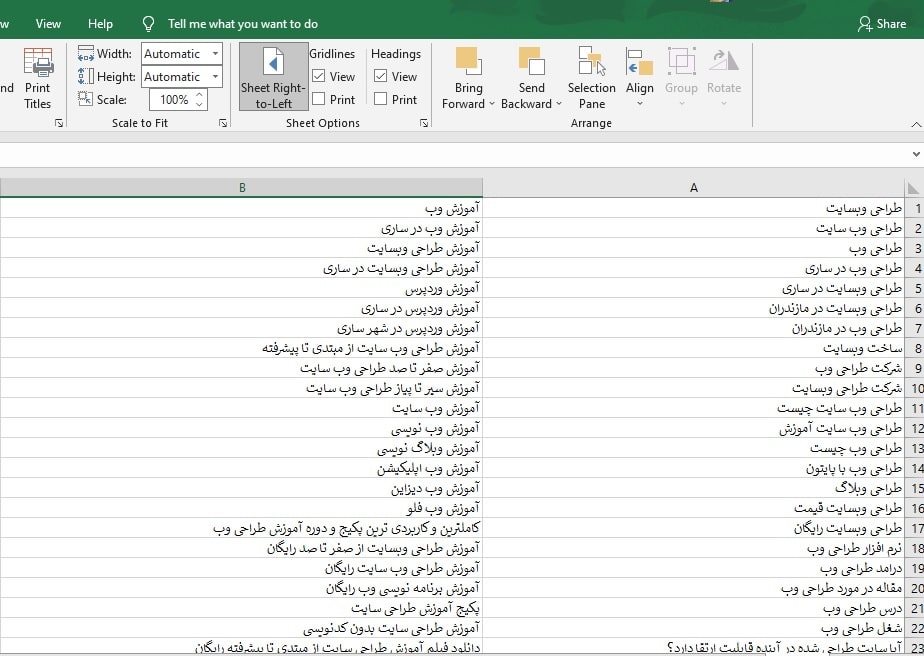Open the Height Automatic dropdown
This screenshot has height=656, width=924.
pyautogui.click(x=216, y=77)
